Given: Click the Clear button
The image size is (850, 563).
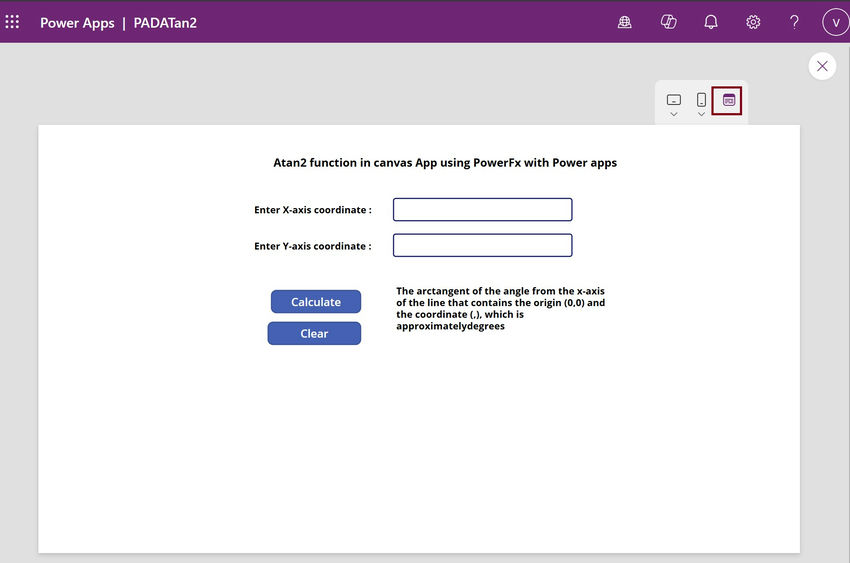Looking at the screenshot, I should (314, 333).
